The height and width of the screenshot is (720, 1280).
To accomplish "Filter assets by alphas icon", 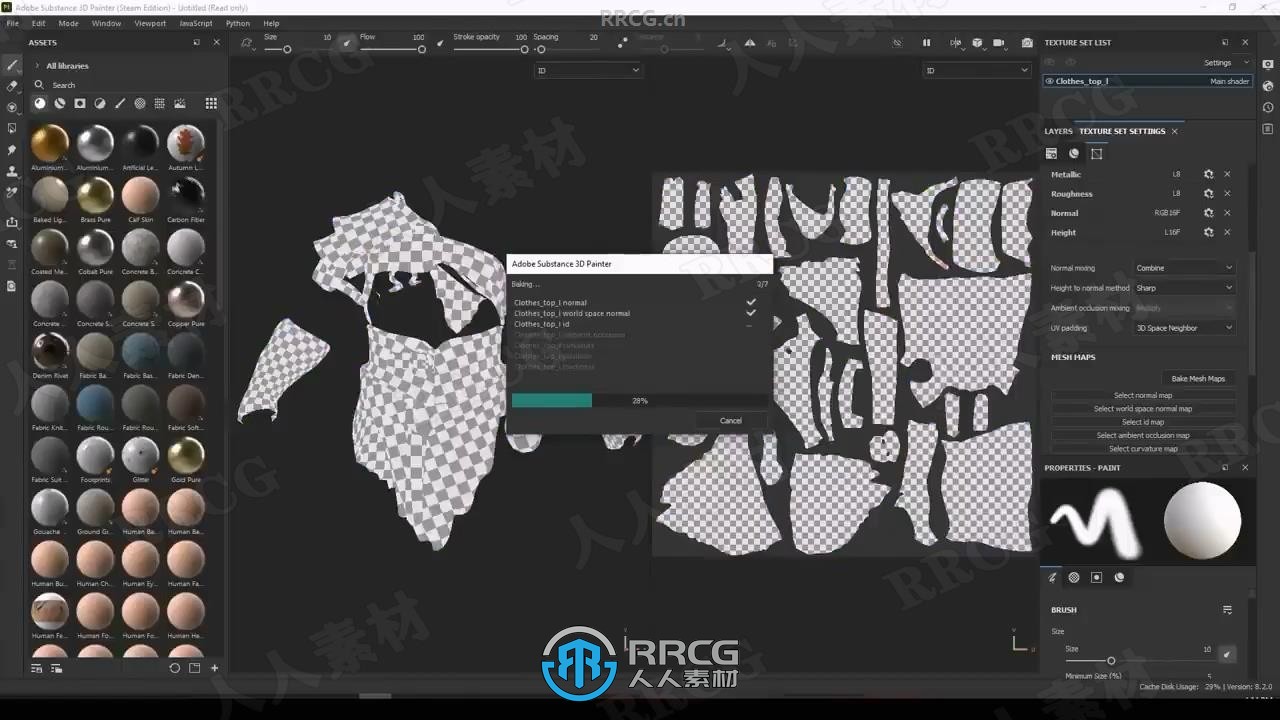I will pyautogui.click(x=140, y=103).
